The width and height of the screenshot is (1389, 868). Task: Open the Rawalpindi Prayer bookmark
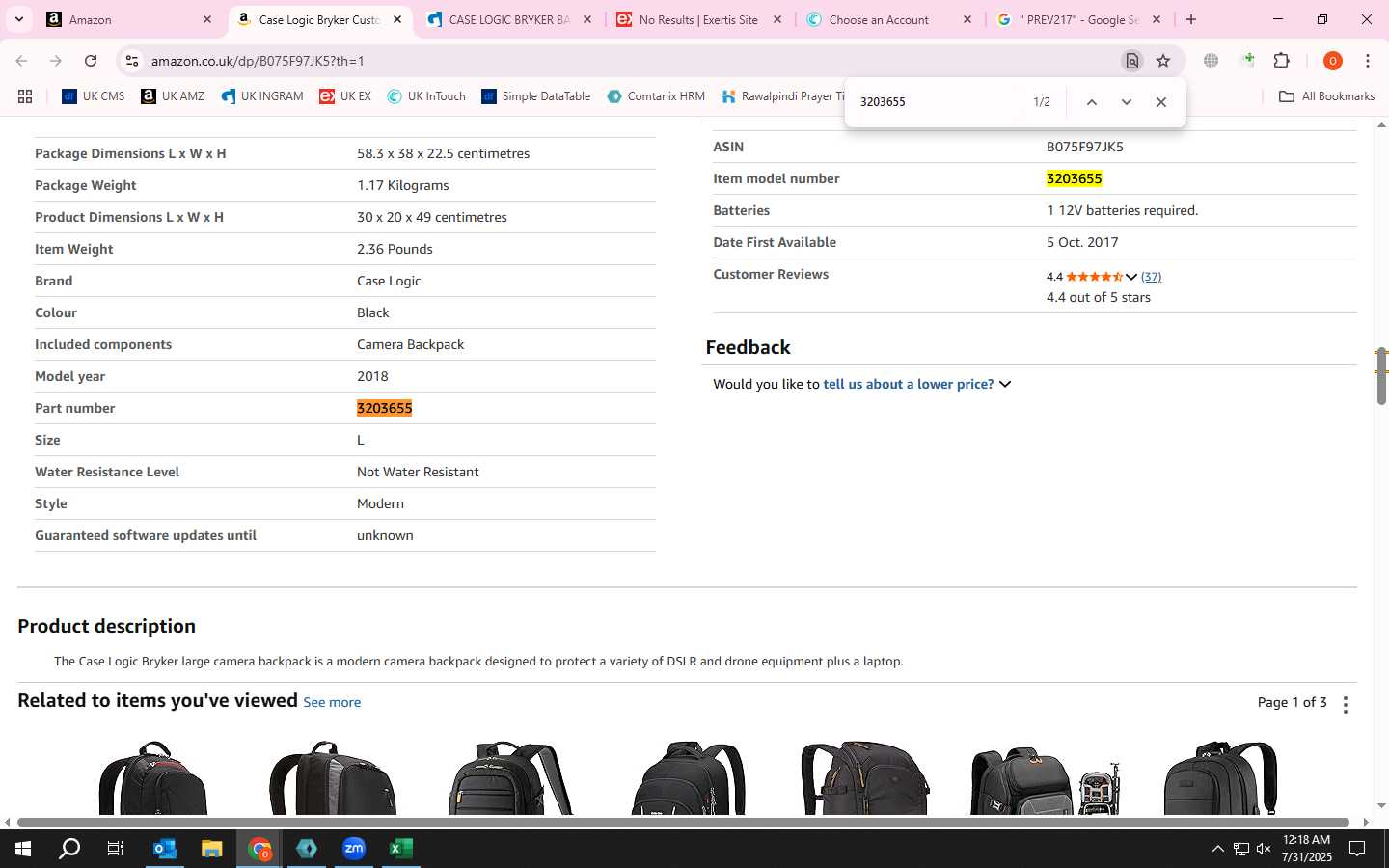(x=782, y=96)
